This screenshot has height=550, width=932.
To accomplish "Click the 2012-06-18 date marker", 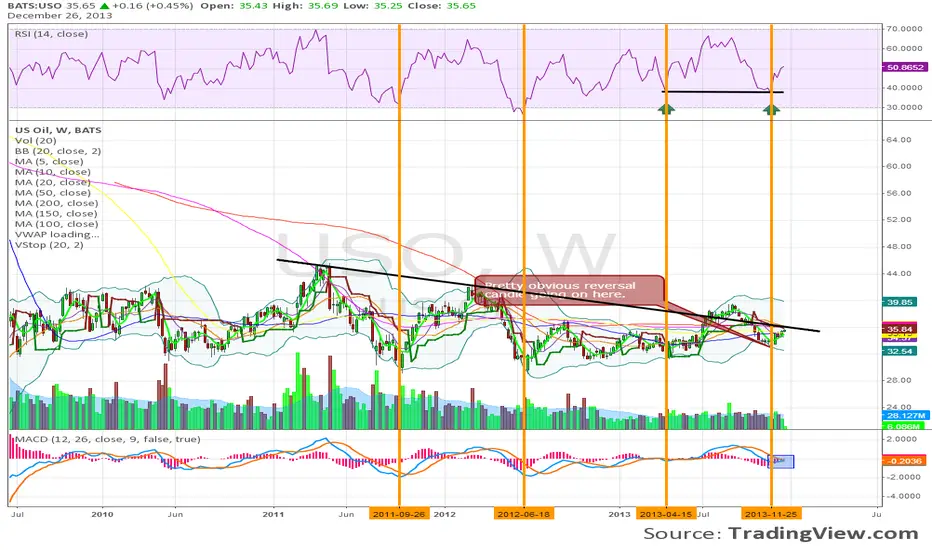I will click(524, 514).
